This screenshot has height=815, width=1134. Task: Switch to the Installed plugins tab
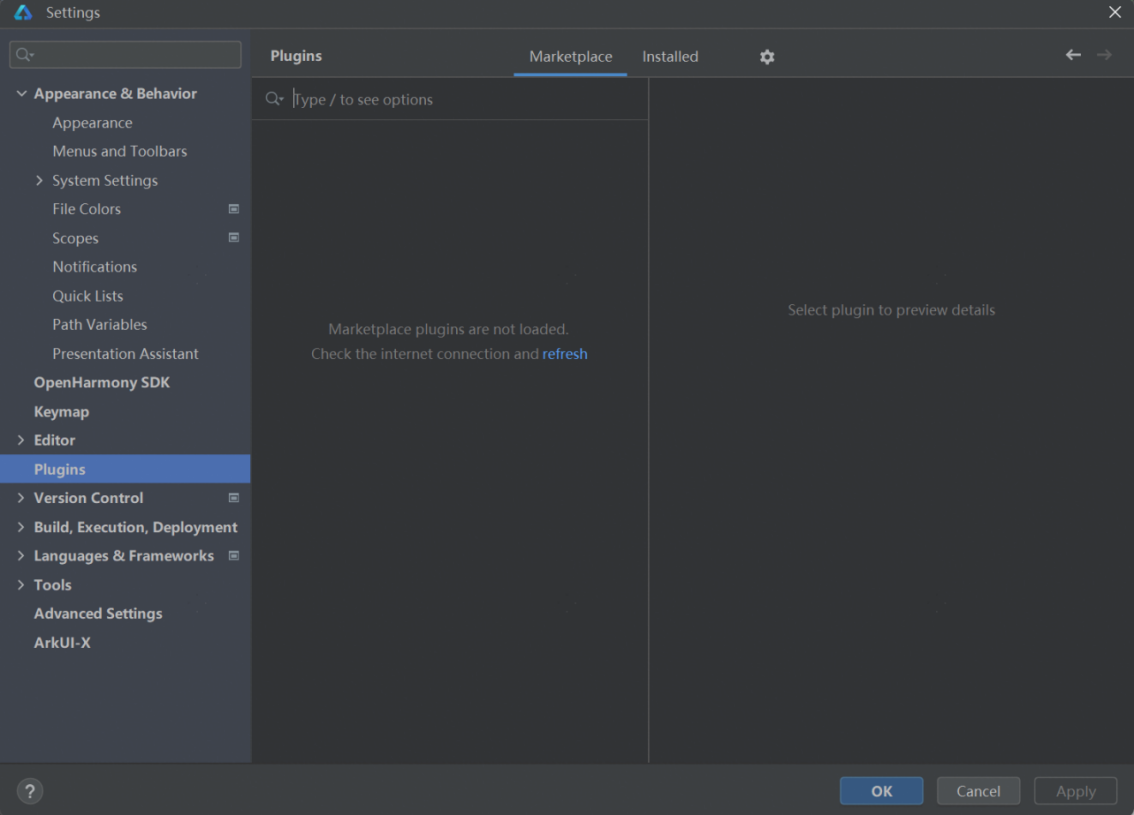coord(670,57)
